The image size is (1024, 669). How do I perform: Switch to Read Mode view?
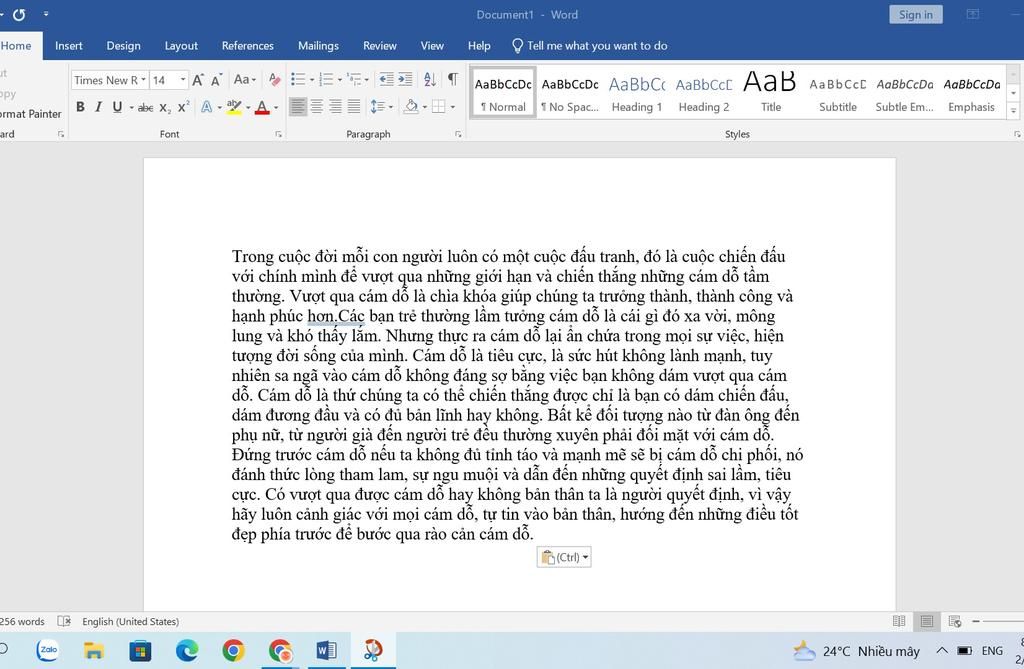coord(899,621)
